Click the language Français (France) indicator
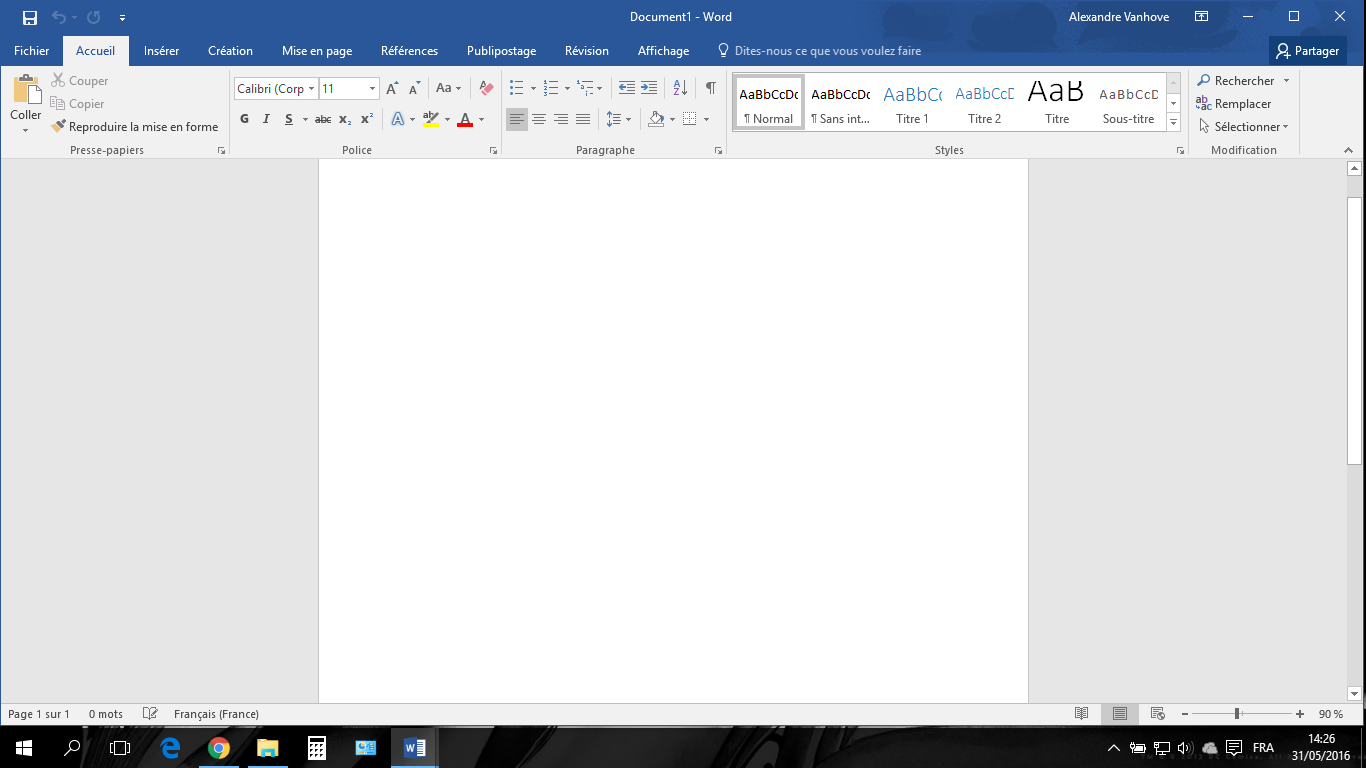Image resolution: width=1366 pixels, height=768 pixels. 216,714
